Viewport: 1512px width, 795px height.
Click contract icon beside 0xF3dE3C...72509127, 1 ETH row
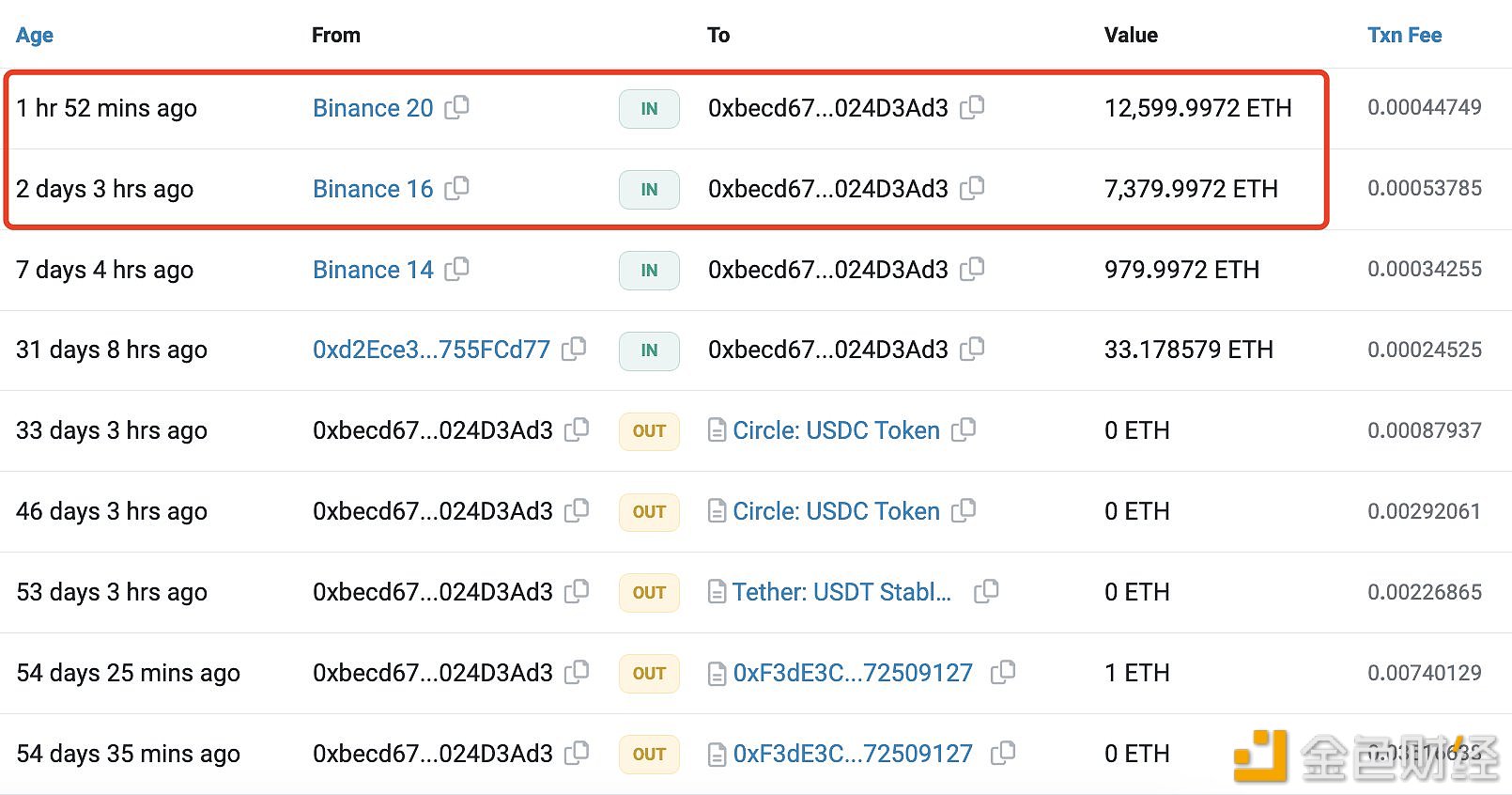coord(717,673)
